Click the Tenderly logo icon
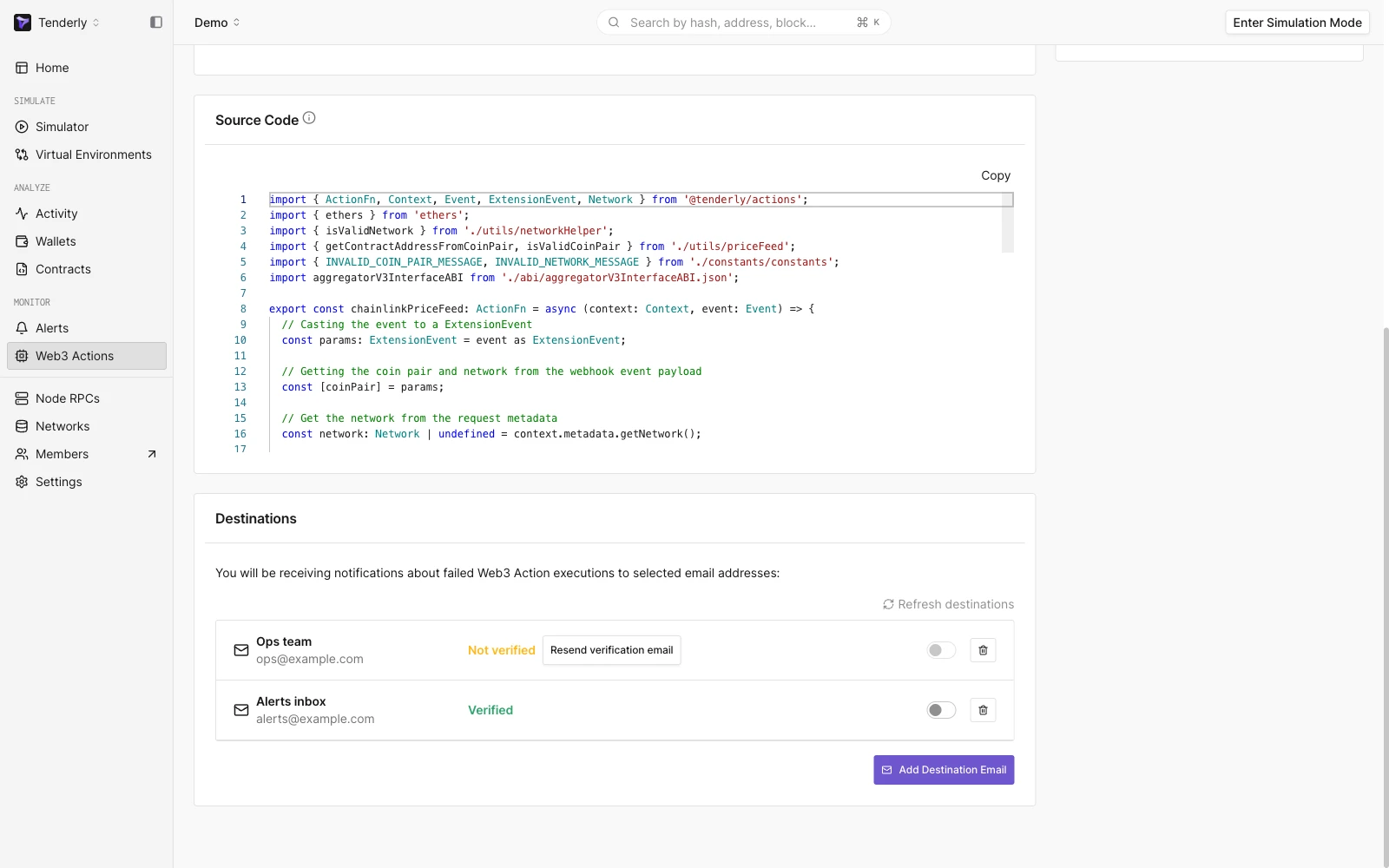 pyautogui.click(x=23, y=23)
